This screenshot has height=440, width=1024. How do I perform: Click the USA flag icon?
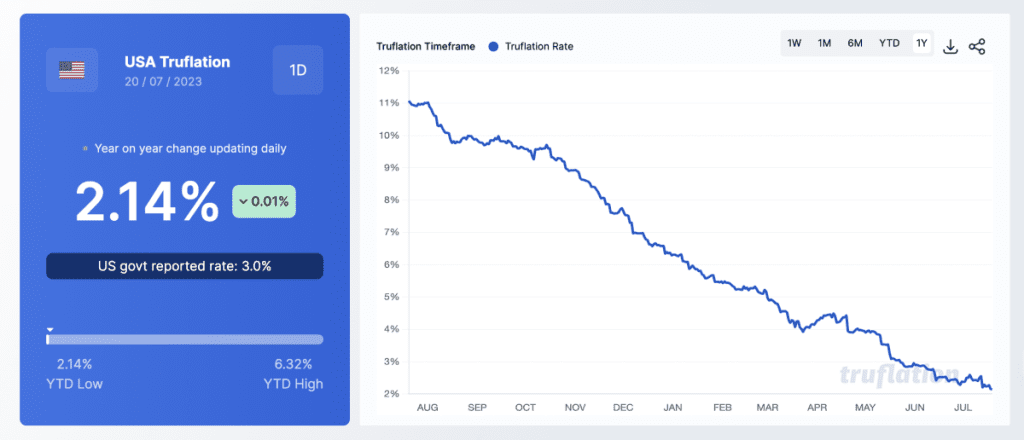click(72, 70)
